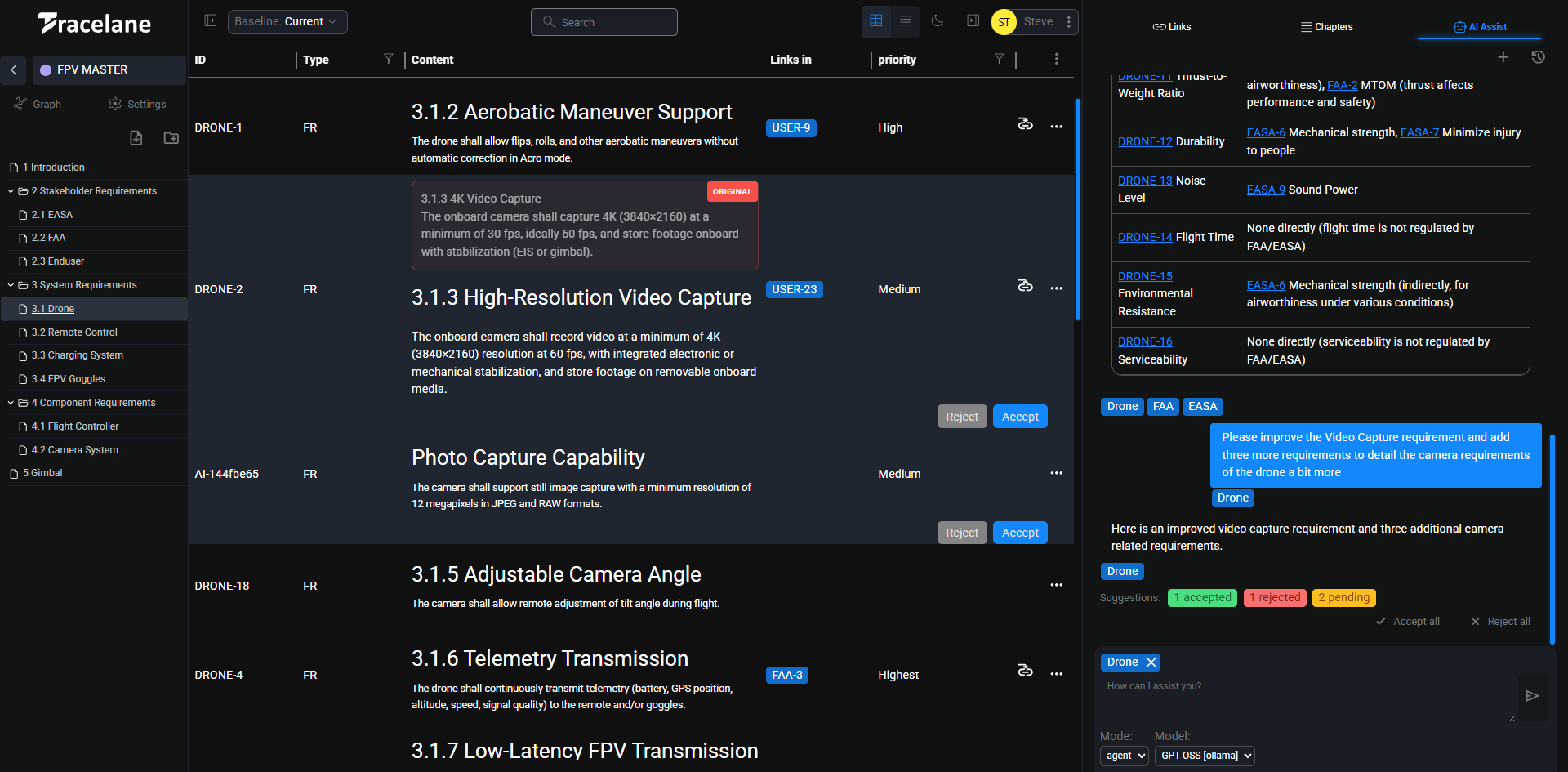Open the DRONE-13 Noise Level link
Viewport: 1568px width, 772px height.
[1145, 181]
